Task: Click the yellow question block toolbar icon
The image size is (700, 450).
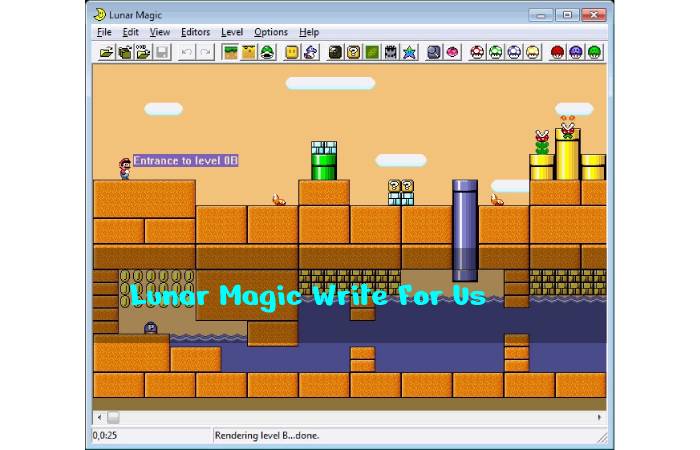Action: coord(354,52)
